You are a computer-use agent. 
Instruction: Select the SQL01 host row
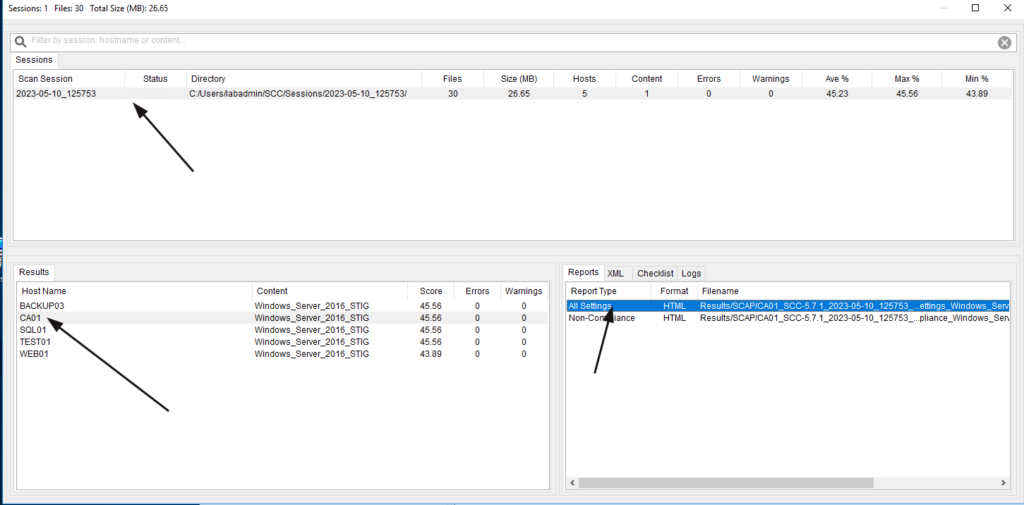click(x=282, y=330)
